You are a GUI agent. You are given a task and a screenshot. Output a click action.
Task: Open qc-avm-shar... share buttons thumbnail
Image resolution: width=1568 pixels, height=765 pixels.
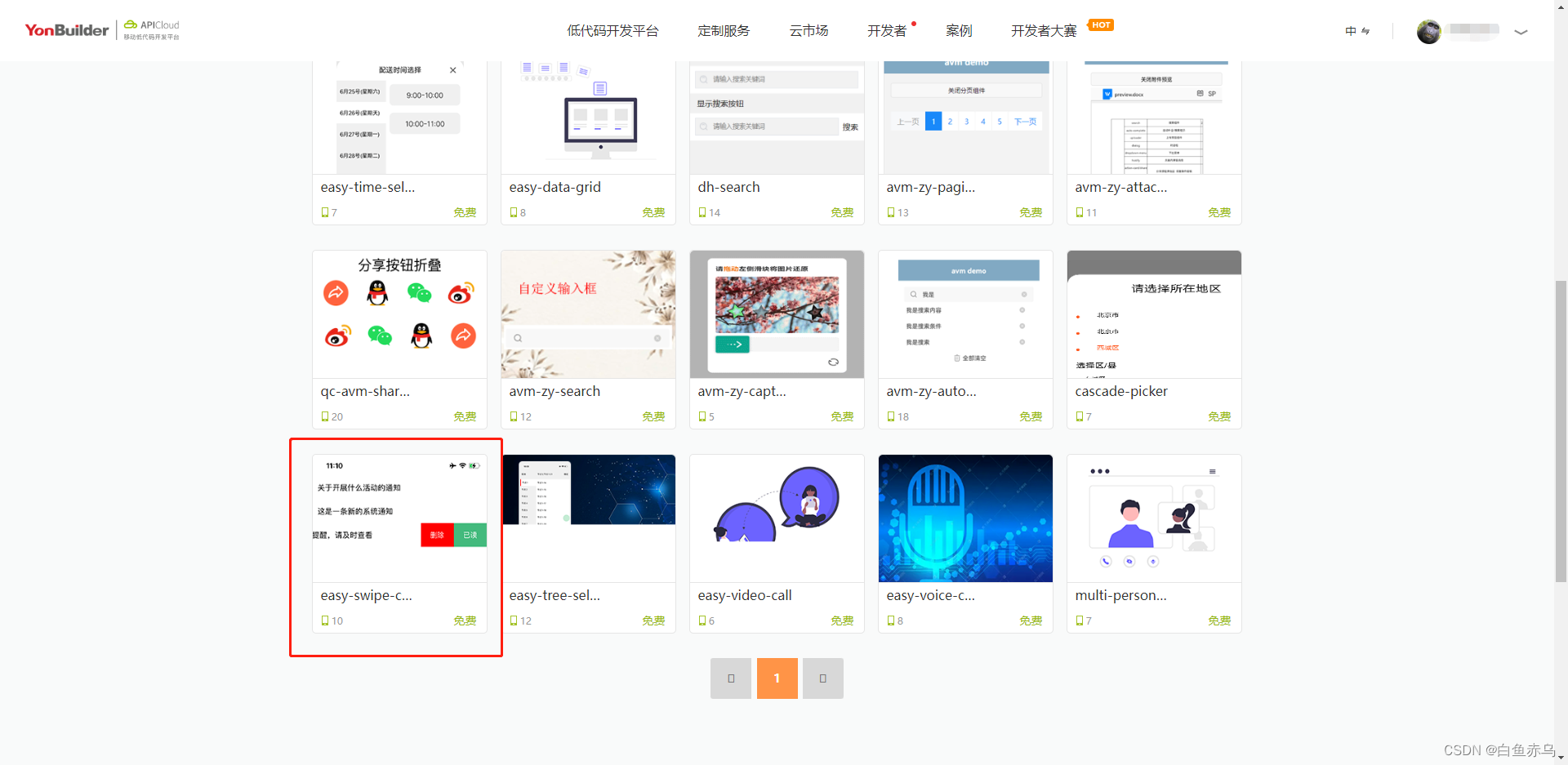pyautogui.click(x=399, y=314)
